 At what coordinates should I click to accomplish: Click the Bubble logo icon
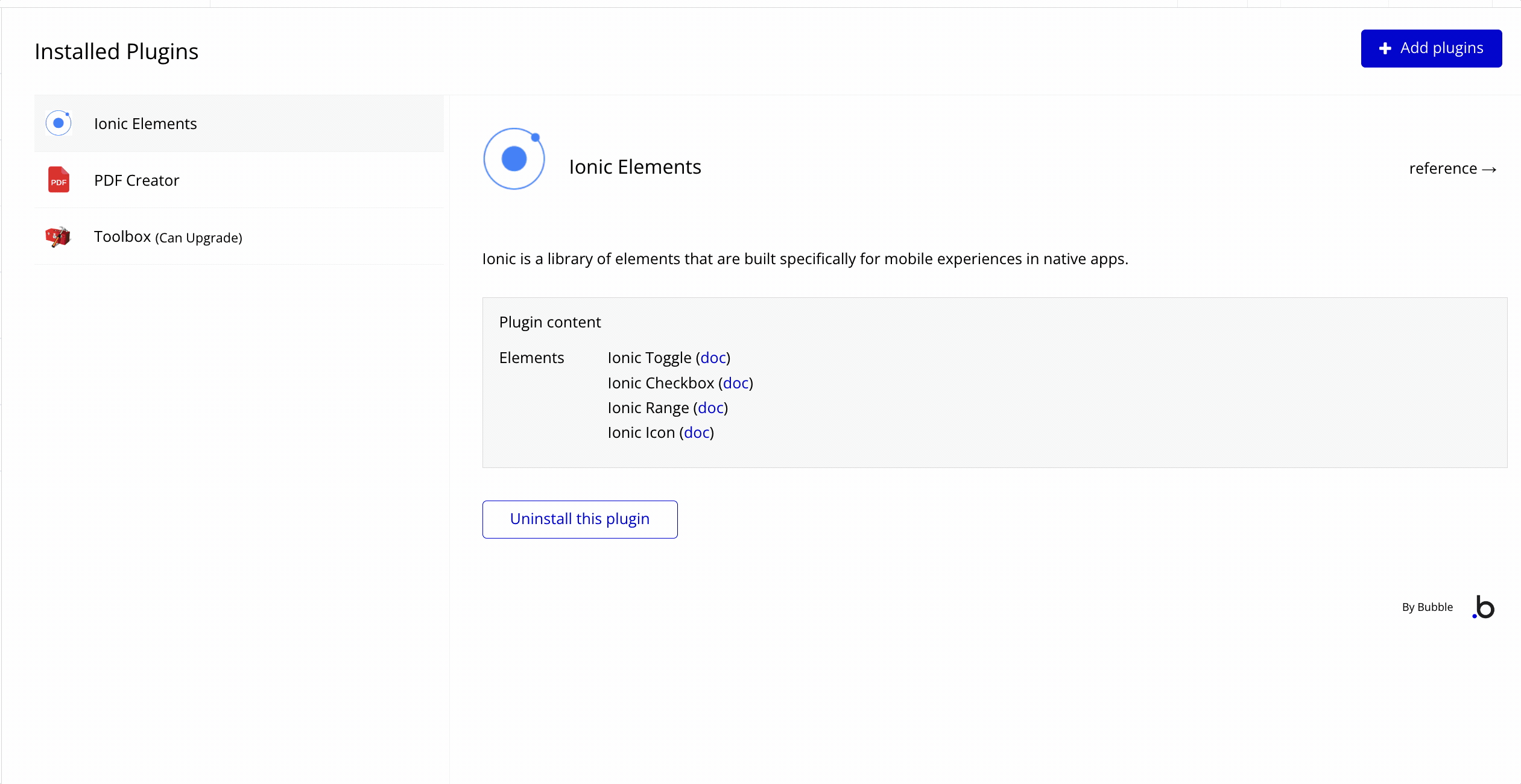coord(1484,607)
